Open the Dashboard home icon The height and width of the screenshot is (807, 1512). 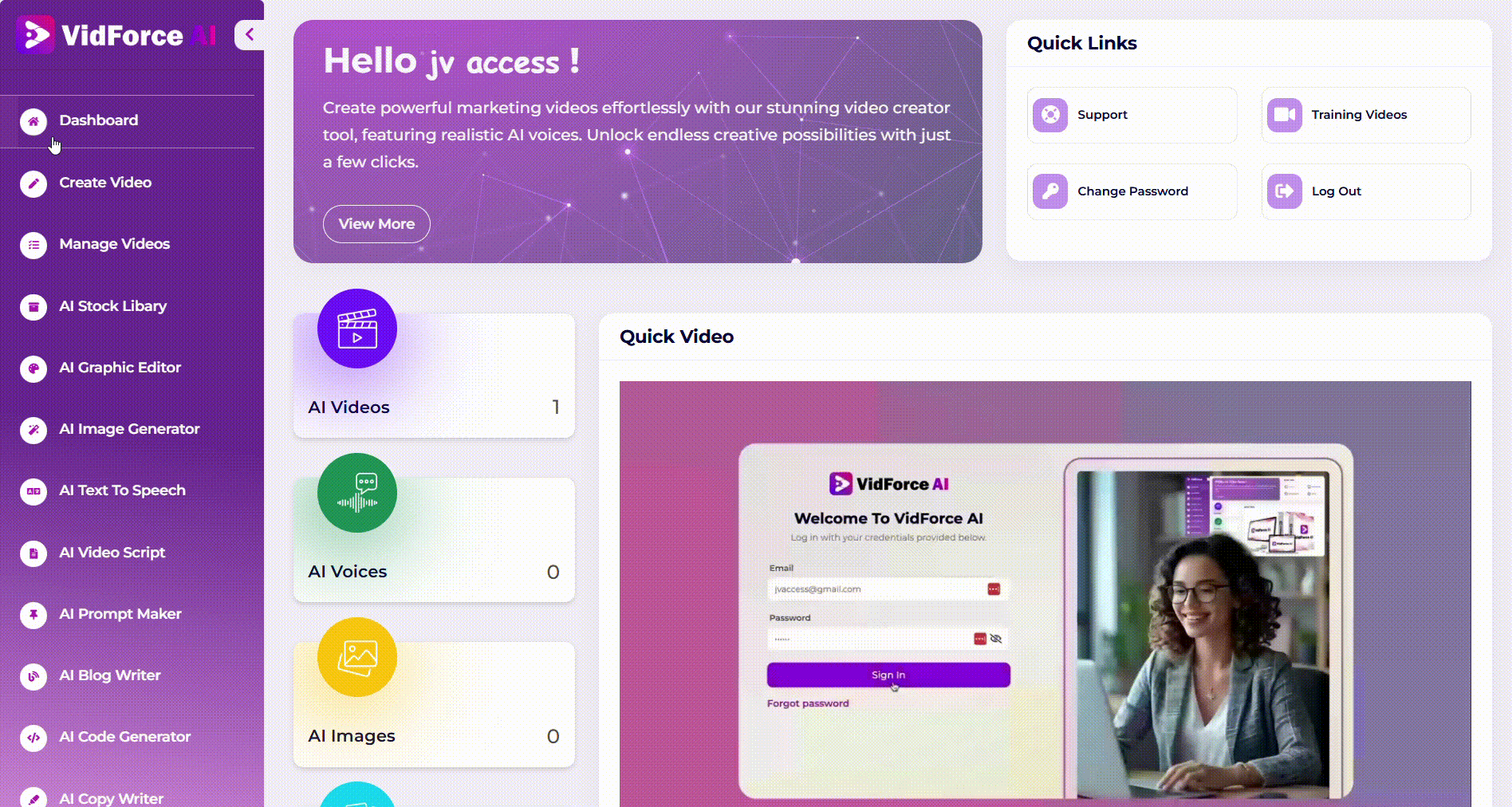pyautogui.click(x=33, y=121)
